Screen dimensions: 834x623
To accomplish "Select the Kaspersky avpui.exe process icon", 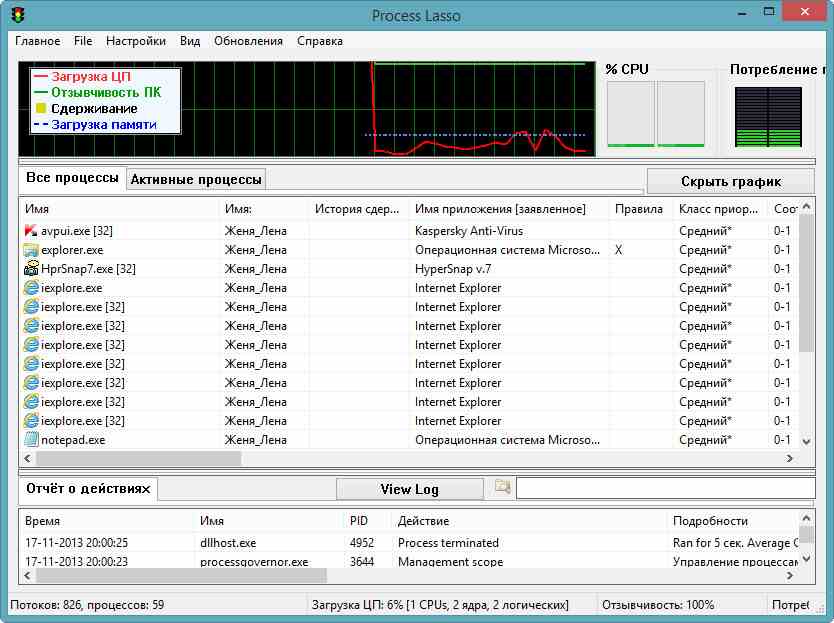I will [x=31, y=231].
